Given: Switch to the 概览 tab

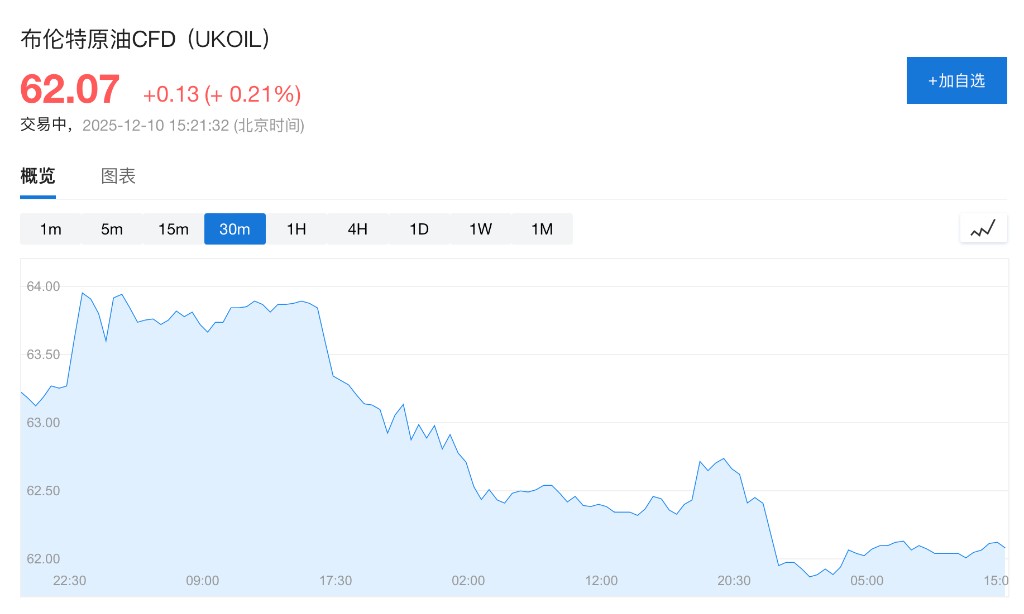Looking at the screenshot, I should (38, 176).
